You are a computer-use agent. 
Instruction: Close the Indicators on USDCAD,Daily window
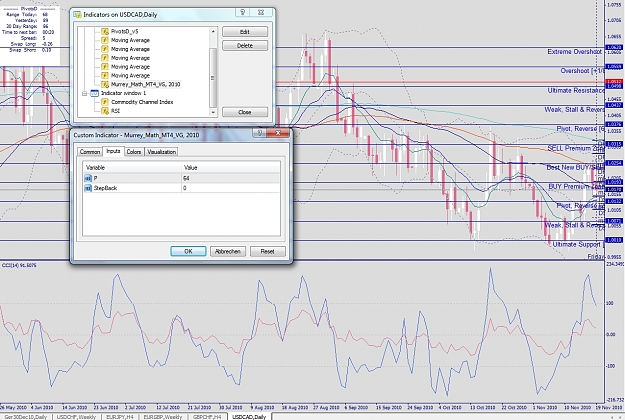point(261,13)
